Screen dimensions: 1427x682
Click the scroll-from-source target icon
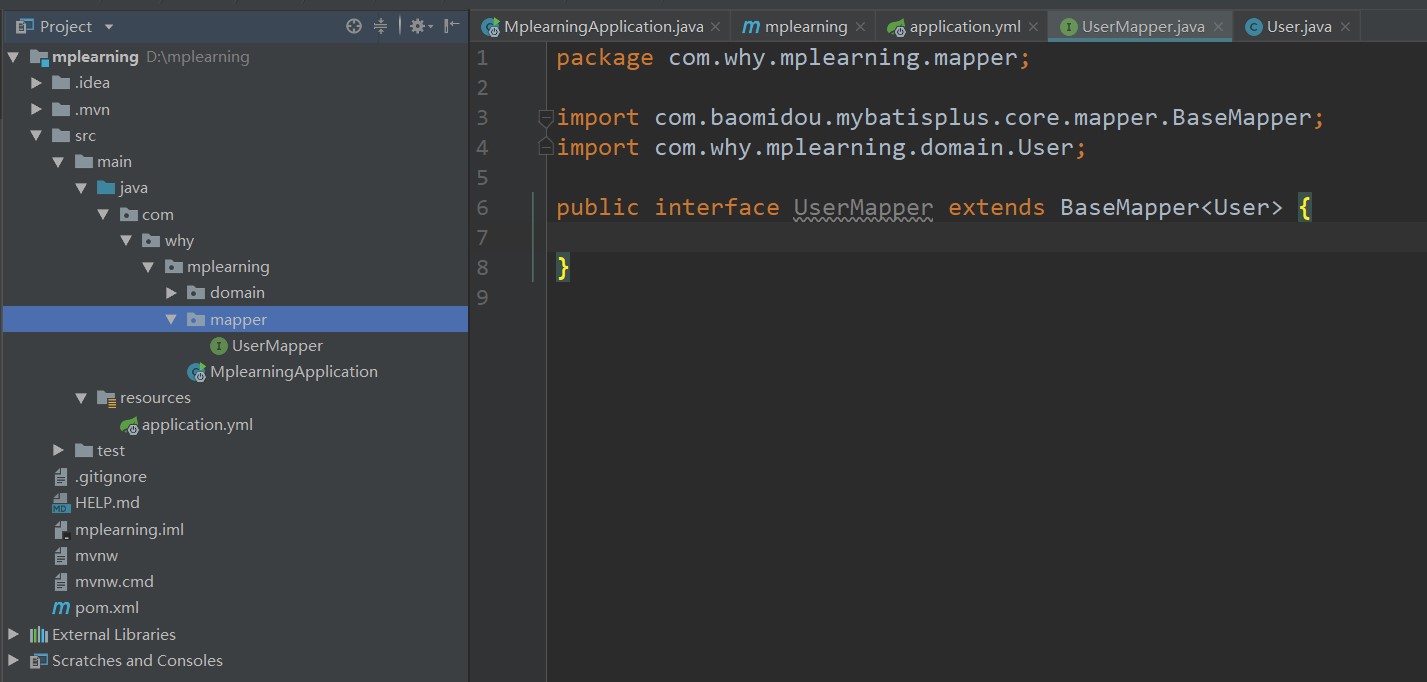[354, 26]
